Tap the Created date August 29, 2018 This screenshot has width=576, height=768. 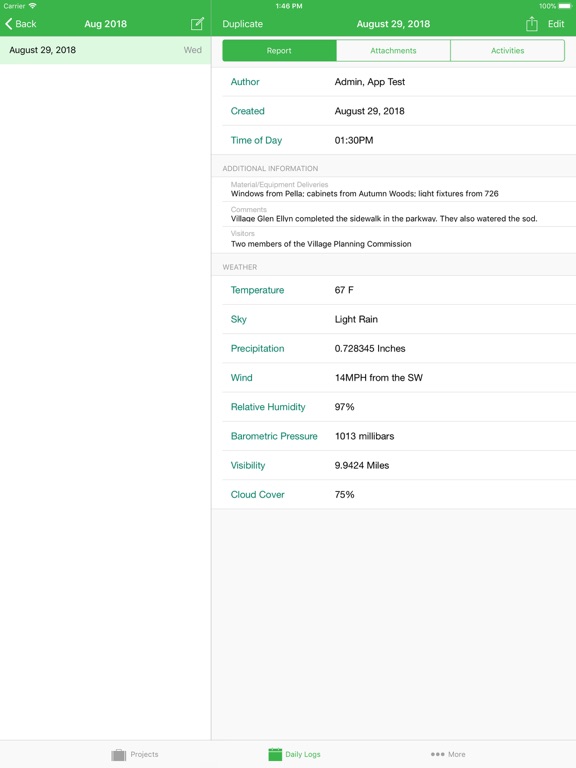point(369,111)
